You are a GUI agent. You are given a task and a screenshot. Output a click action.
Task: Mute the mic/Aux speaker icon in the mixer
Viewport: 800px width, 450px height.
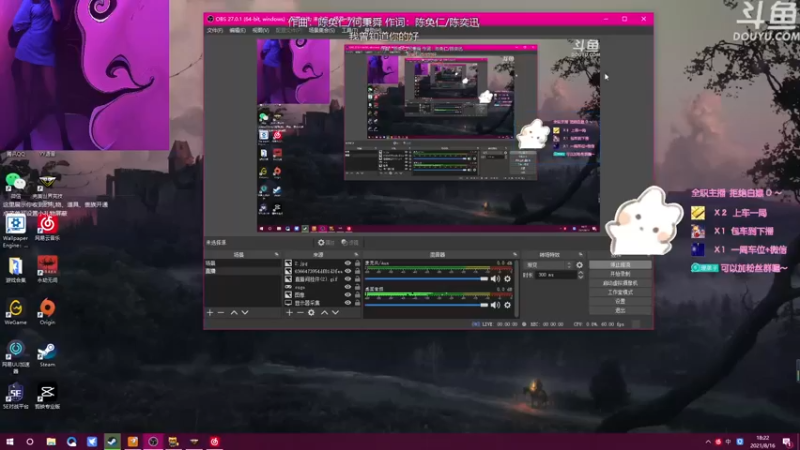pyautogui.click(x=495, y=279)
